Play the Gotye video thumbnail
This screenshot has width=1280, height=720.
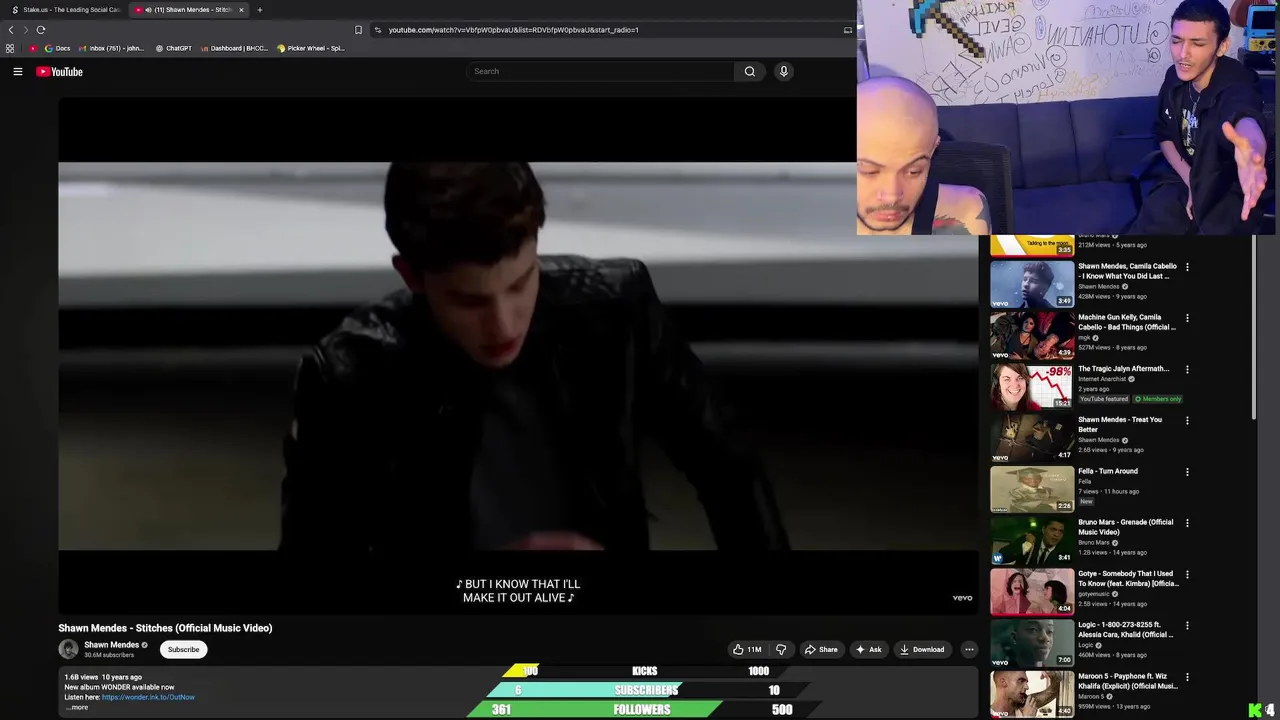(1032, 591)
